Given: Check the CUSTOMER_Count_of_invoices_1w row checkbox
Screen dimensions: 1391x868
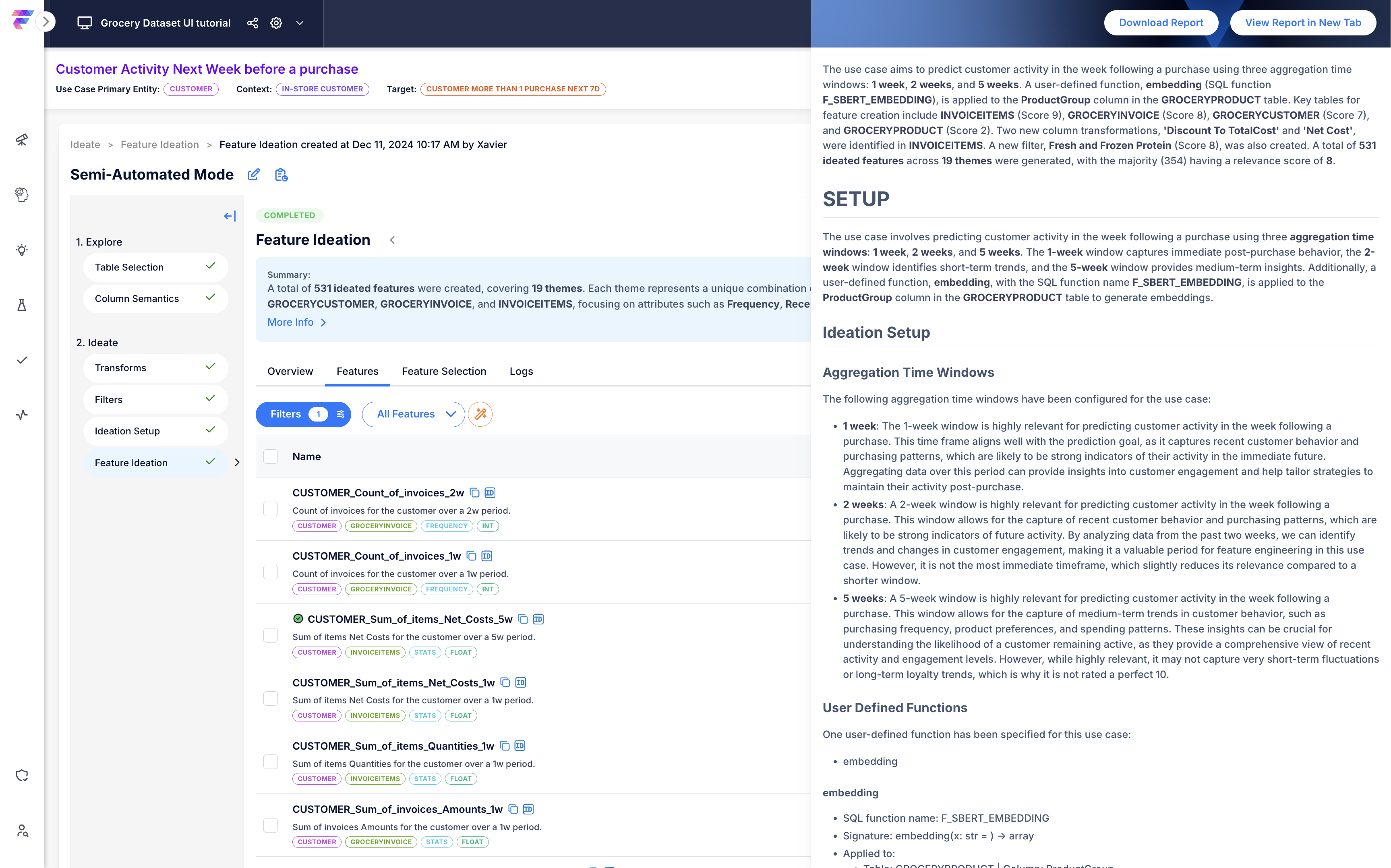Looking at the screenshot, I should click(x=270, y=572).
